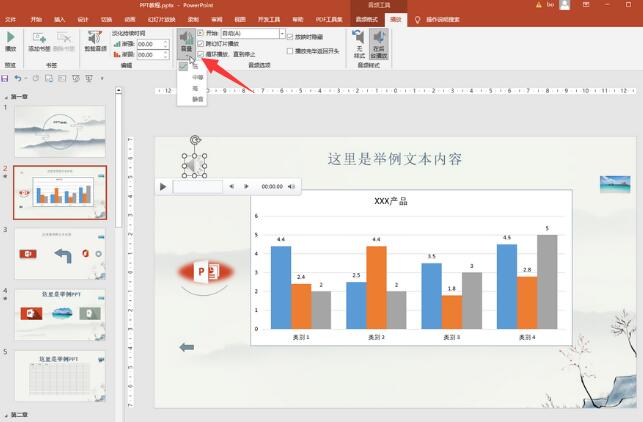Click the Add Bookmark (添加书签) icon
Screen dimensions: 643x422
click(x=39, y=38)
